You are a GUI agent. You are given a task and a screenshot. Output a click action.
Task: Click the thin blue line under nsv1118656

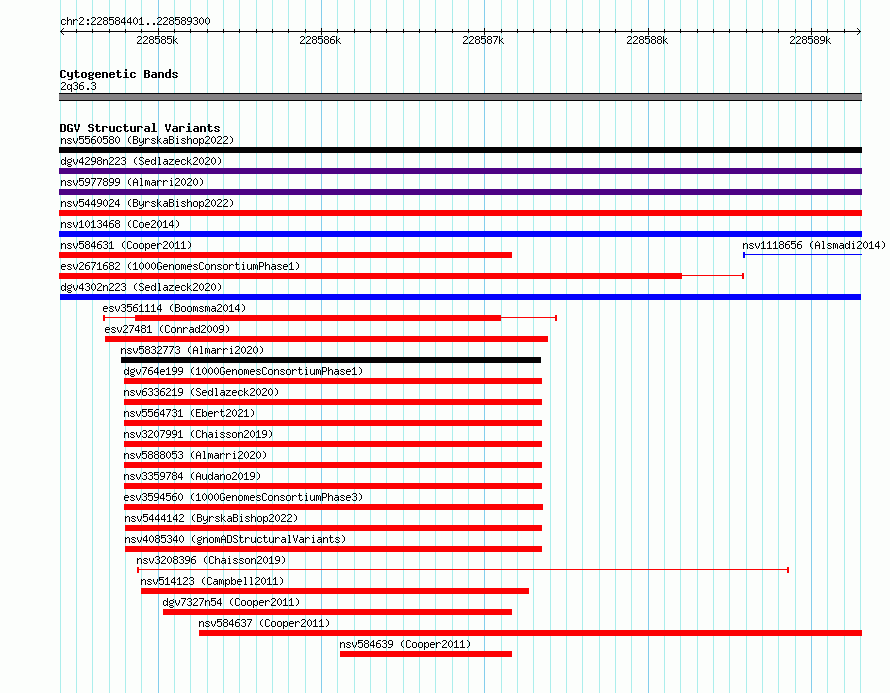point(803,255)
